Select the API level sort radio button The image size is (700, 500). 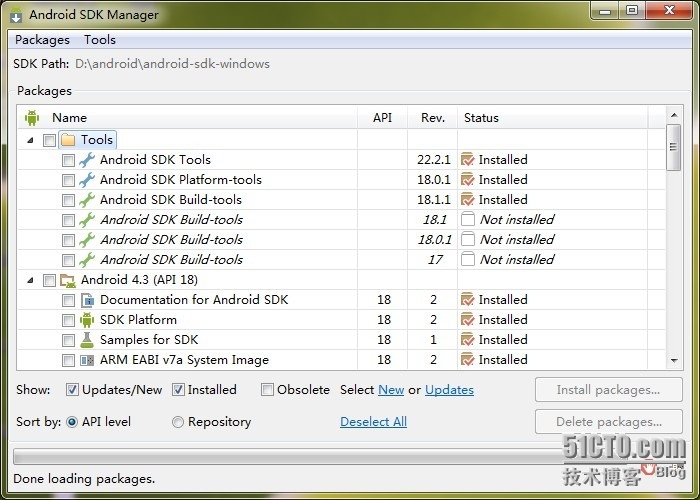pyautogui.click(x=72, y=422)
